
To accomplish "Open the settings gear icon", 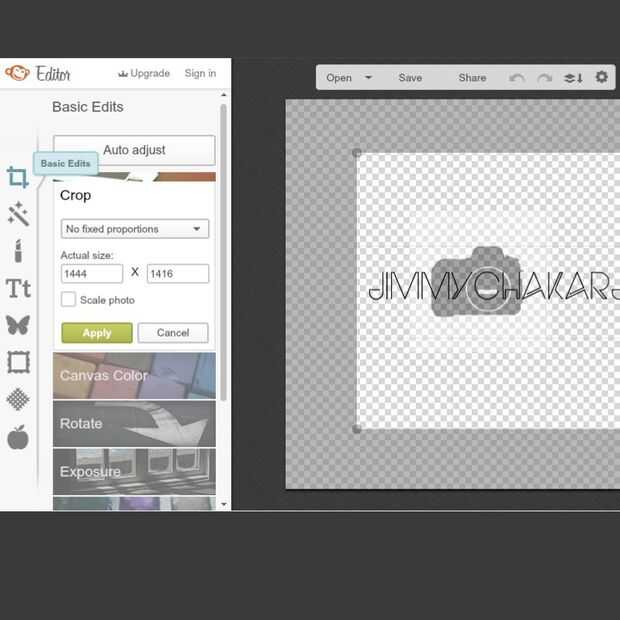I will pyautogui.click(x=601, y=77).
